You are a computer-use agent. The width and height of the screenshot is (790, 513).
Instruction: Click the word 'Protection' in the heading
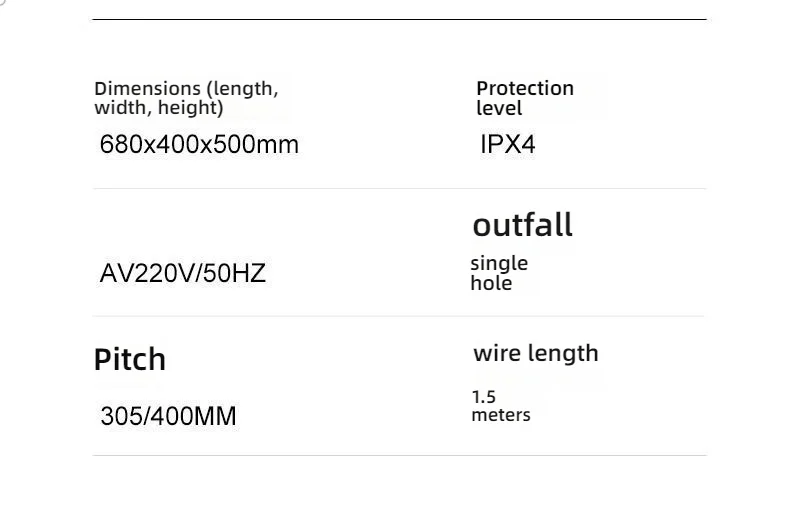point(525,89)
